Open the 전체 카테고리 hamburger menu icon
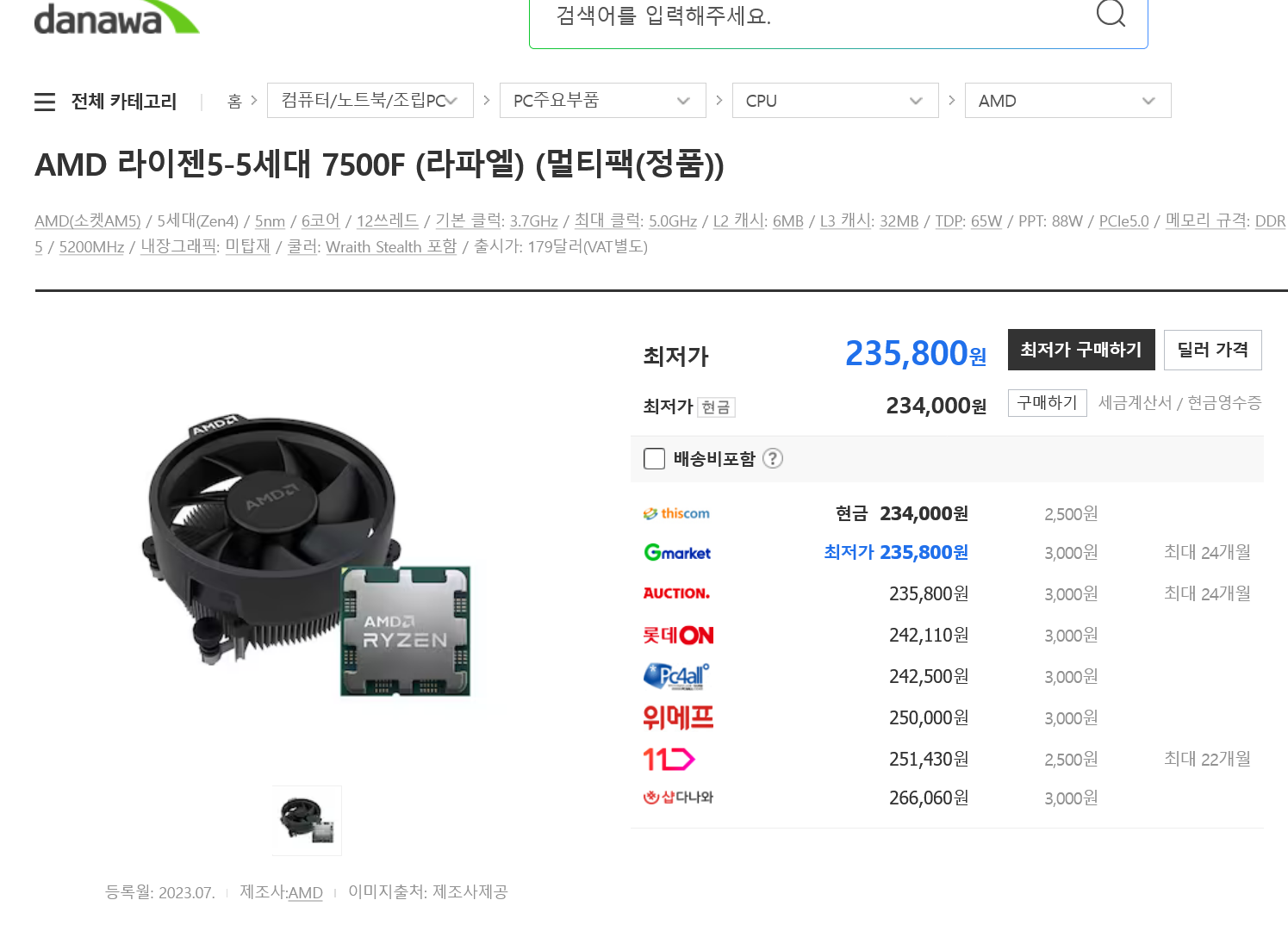1288x925 pixels. 45,102
